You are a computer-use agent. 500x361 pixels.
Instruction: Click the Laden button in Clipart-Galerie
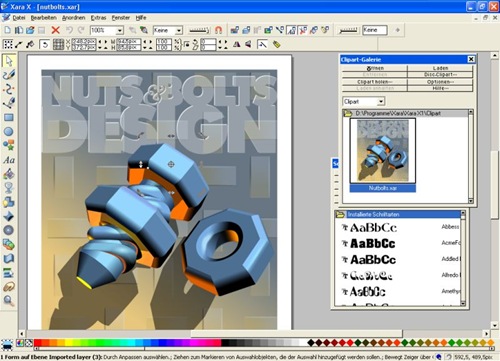point(440,68)
